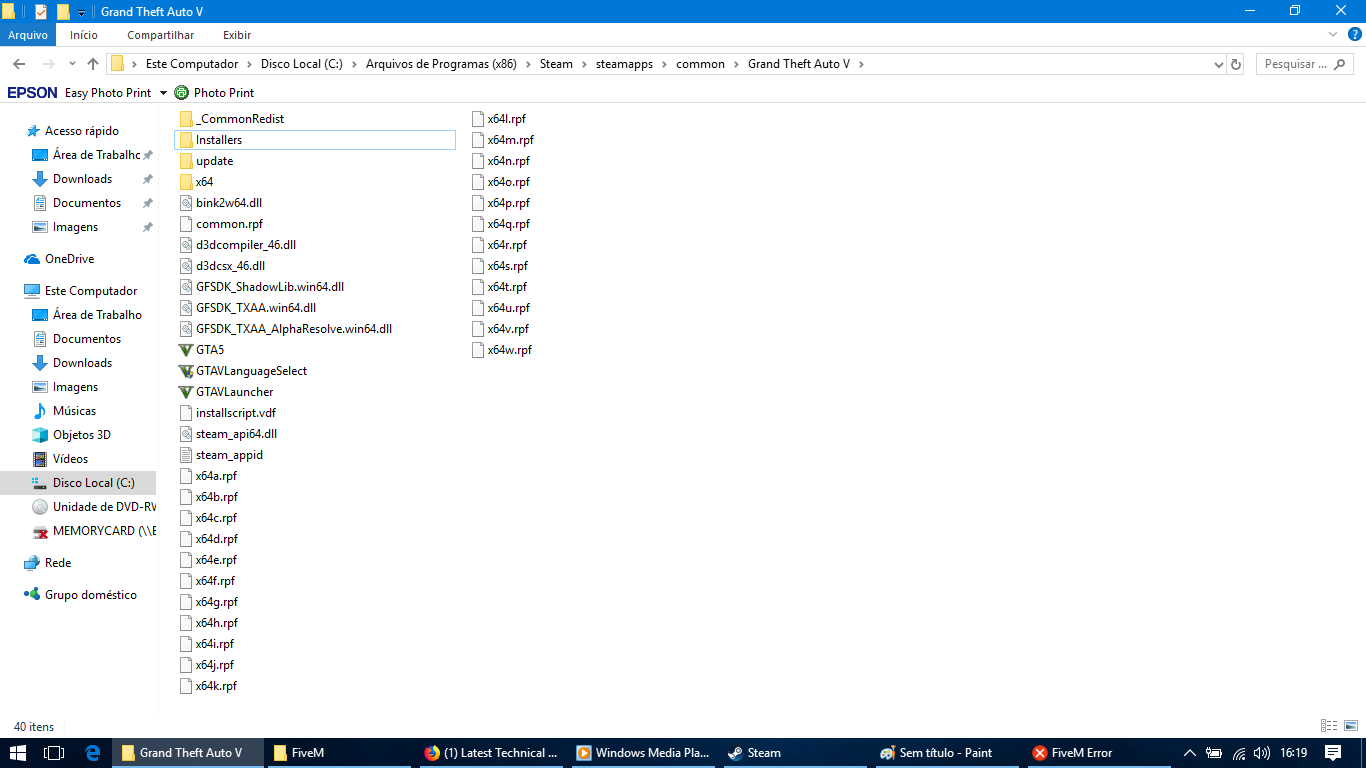Click the Photo Print toolbar icon
The image size is (1366, 768).
[181, 92]
